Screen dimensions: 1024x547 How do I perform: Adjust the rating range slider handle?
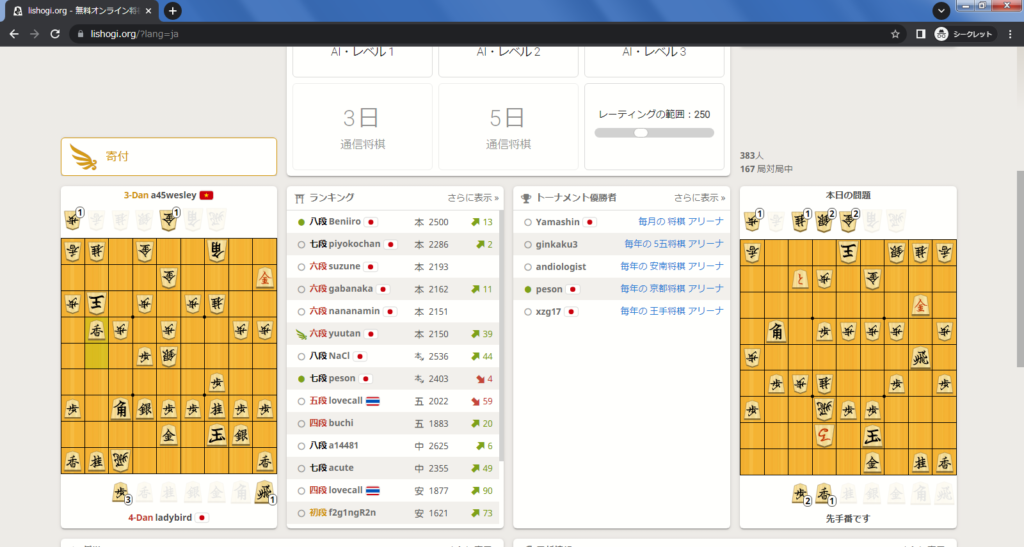[x=641, y=133]
